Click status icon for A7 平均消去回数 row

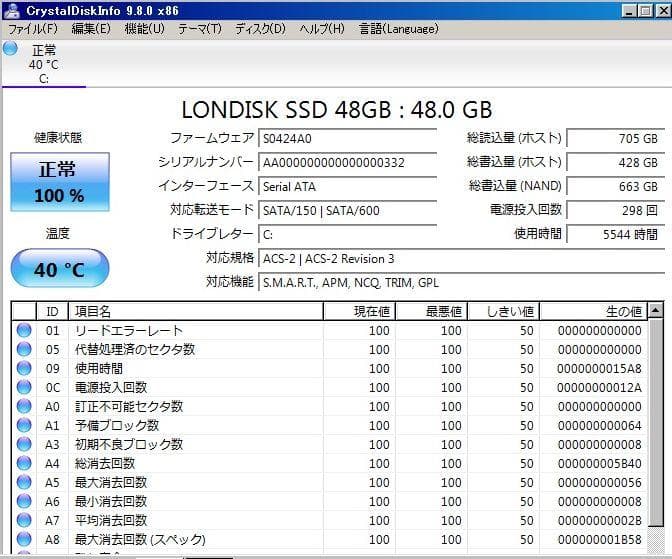coord(24,520)
